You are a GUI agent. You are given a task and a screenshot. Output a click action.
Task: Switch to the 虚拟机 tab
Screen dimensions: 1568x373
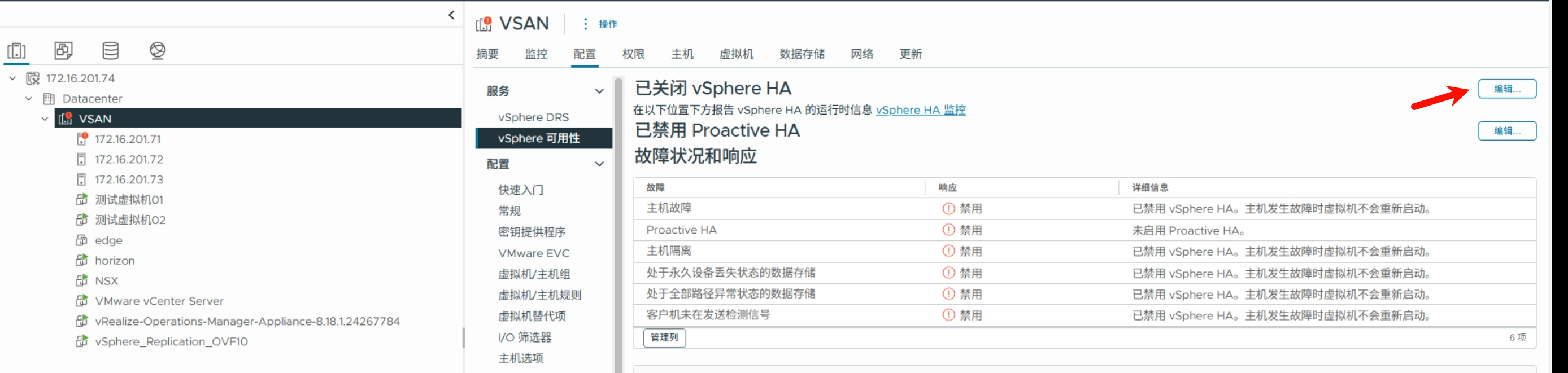(737, 54)
